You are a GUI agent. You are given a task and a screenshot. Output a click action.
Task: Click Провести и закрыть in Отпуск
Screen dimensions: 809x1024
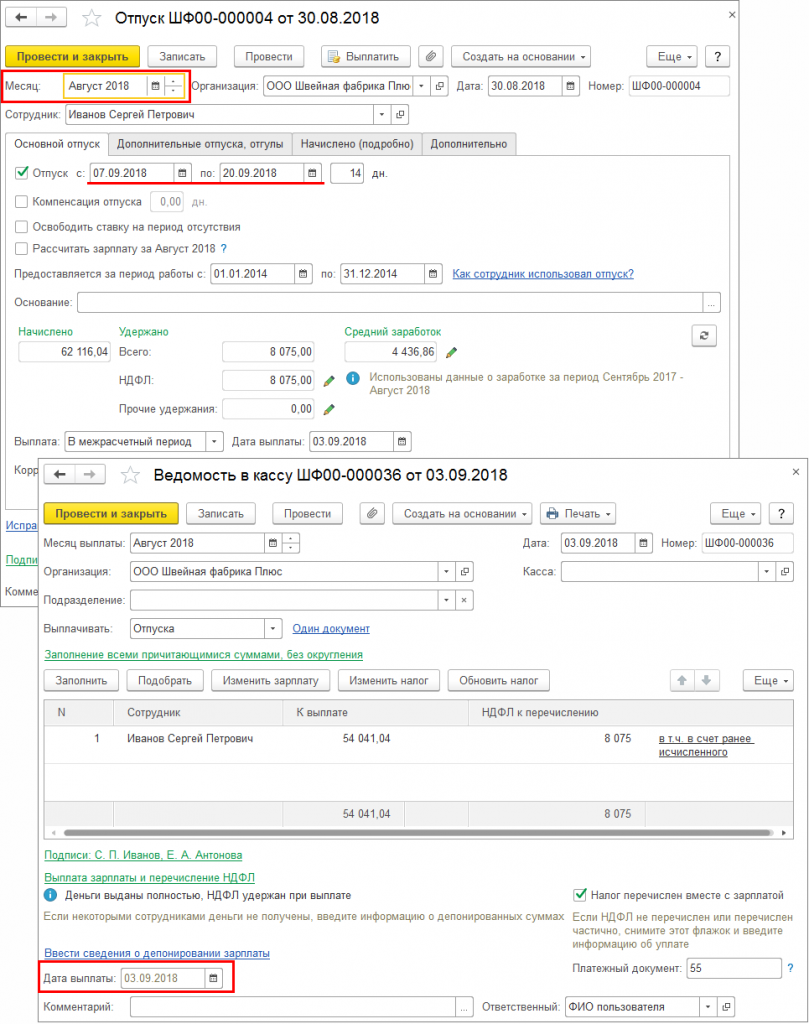click(72, 57)
